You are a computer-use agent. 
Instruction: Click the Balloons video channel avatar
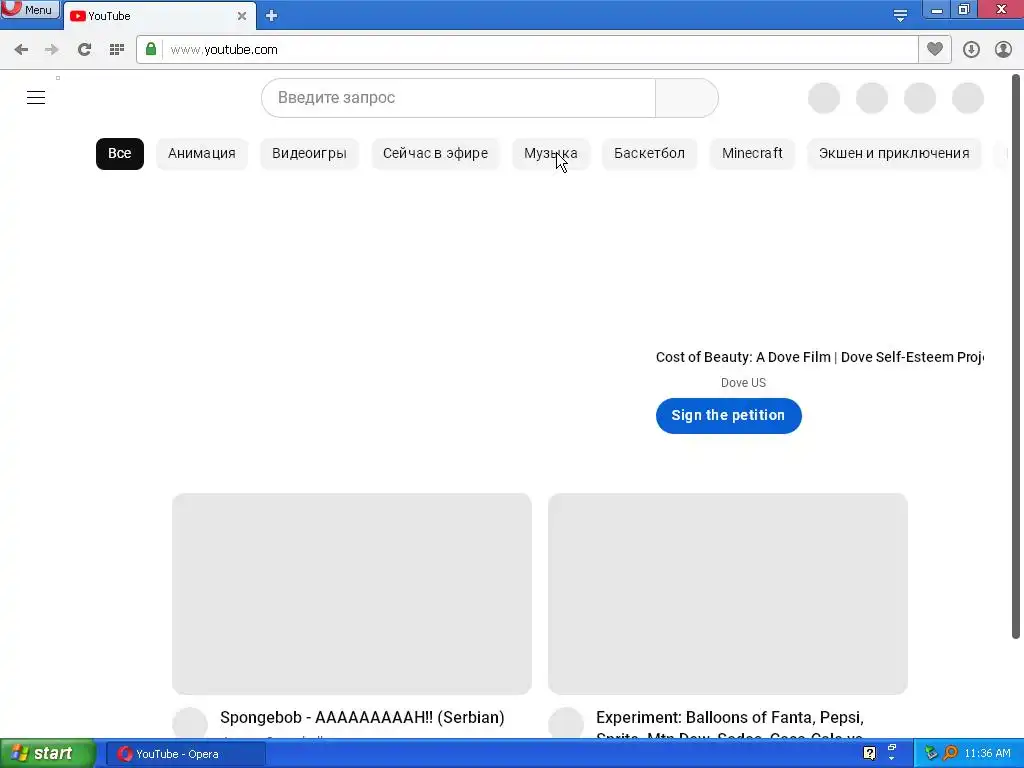[x=566, y=724]
